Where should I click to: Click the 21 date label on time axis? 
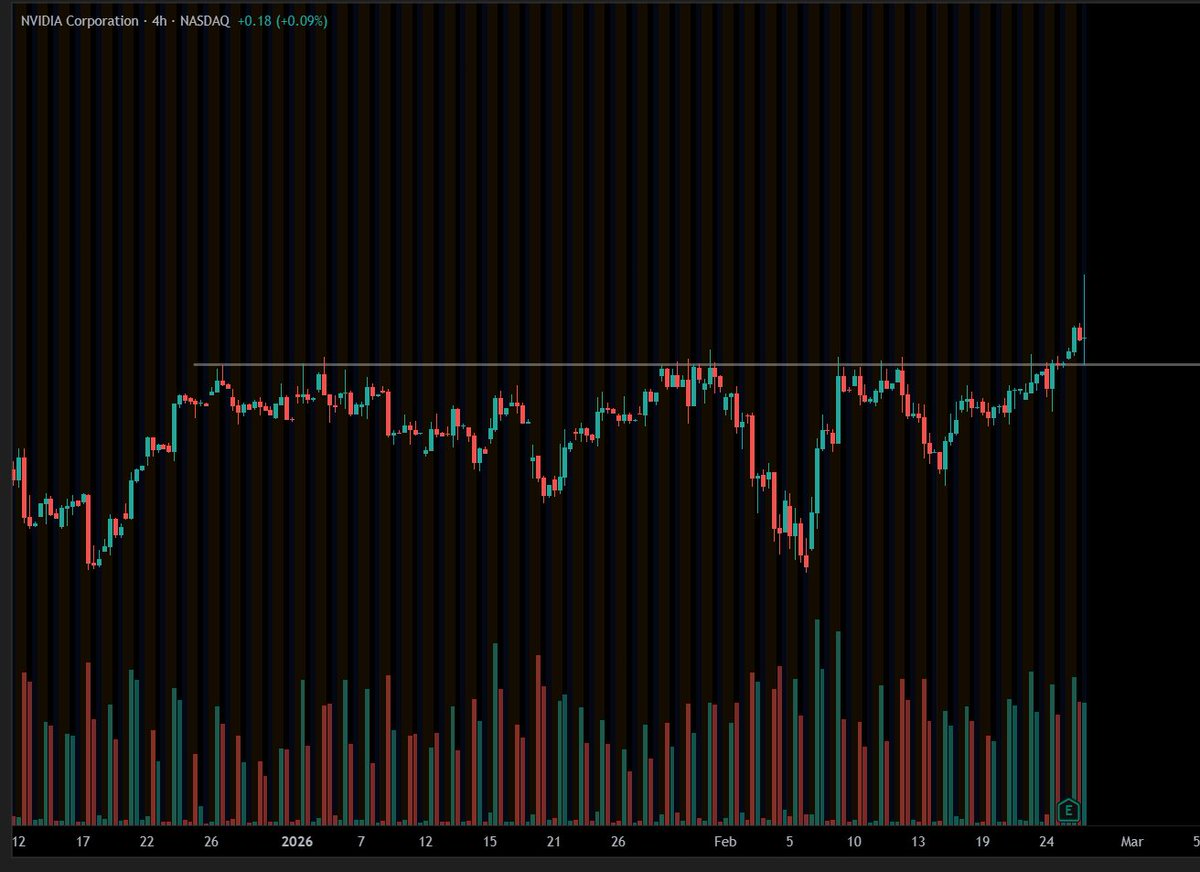553,842
